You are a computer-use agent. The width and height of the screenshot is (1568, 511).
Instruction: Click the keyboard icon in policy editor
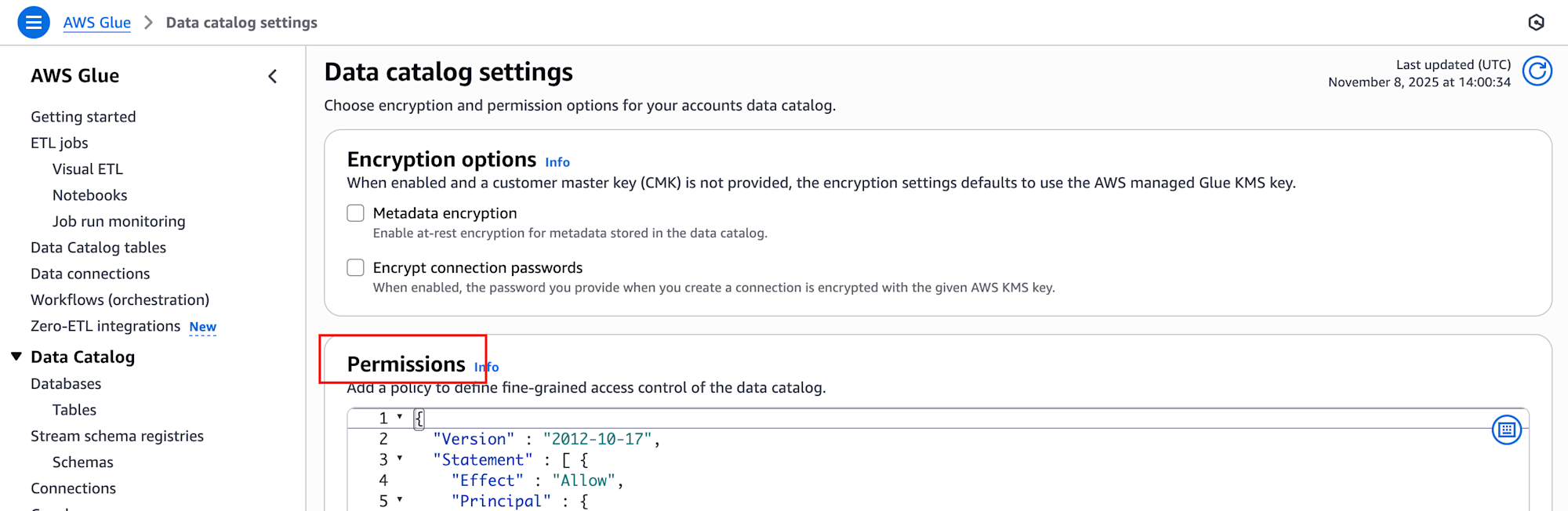pyautogui.click(x=1506, y=429)
